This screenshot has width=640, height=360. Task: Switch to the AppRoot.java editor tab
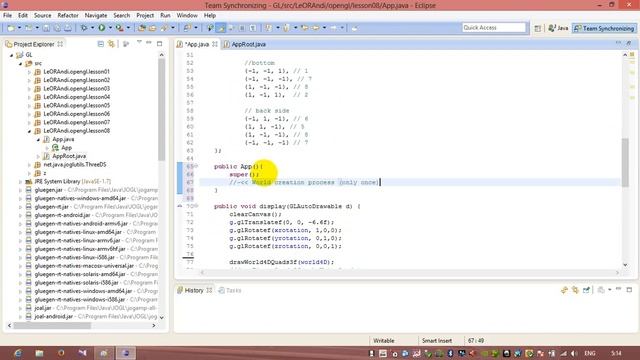(x=244, y=44)
